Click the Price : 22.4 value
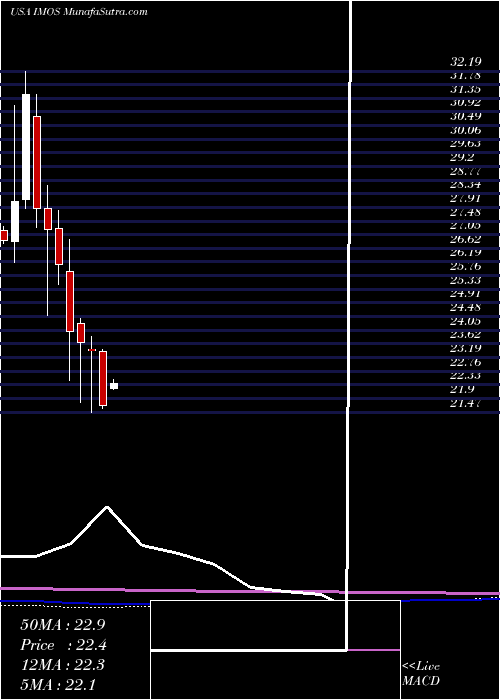Screen dimensions: 500x700 63,645
